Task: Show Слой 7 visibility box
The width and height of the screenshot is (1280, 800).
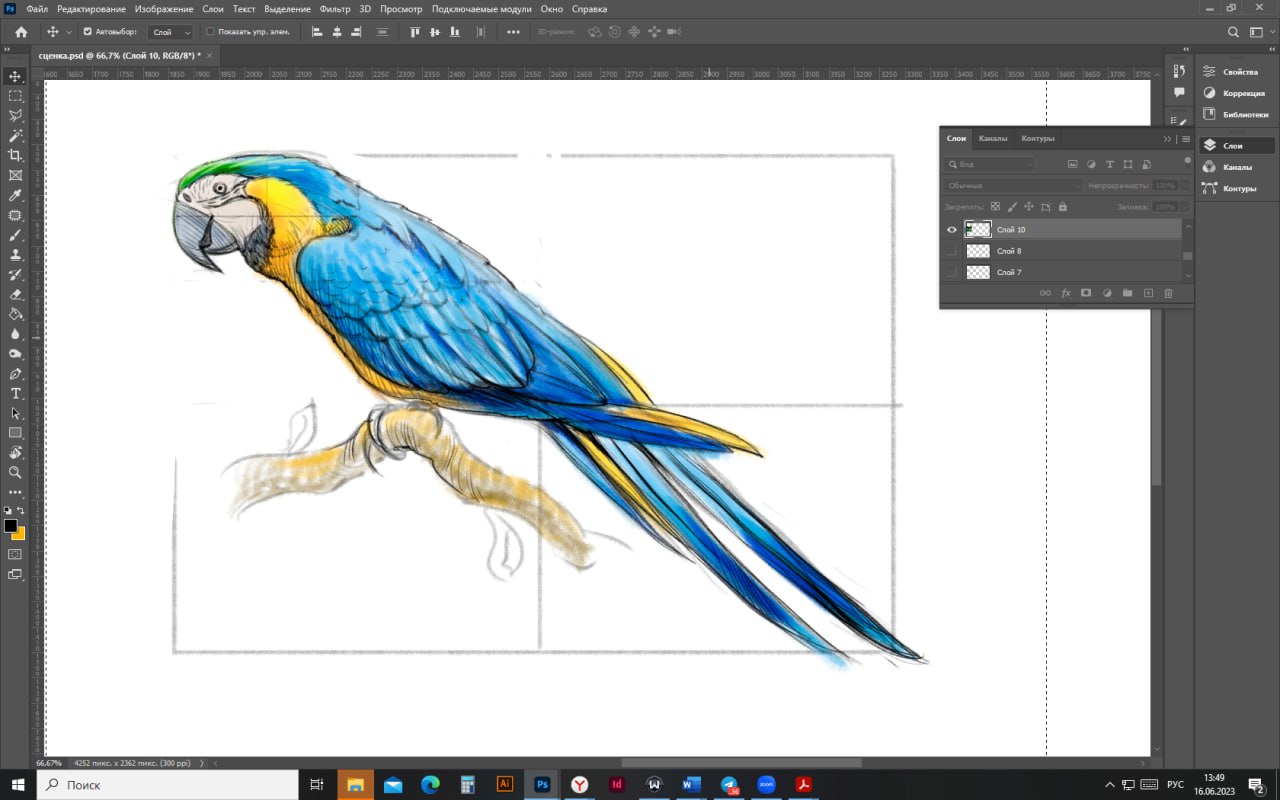Action: coord(952,272)
